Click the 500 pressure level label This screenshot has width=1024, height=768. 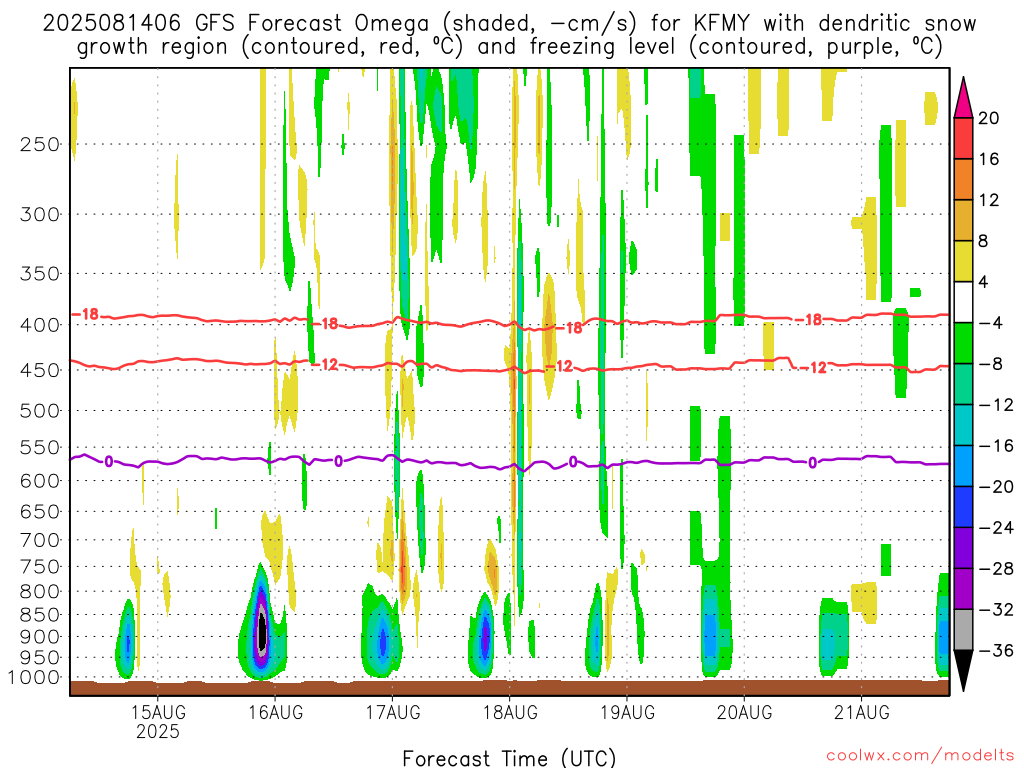40,411
